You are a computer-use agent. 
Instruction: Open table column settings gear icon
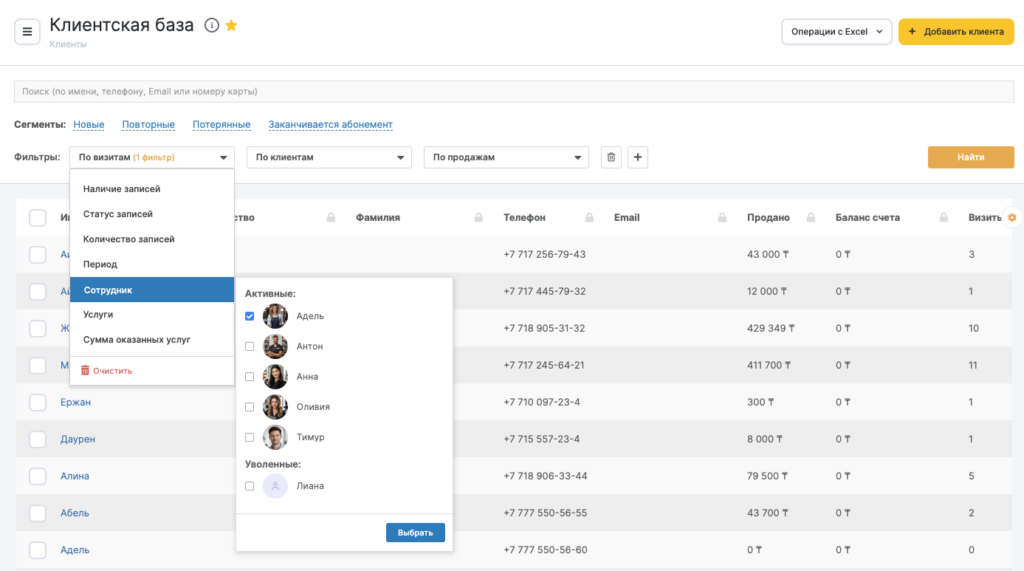pos(1012,217)
